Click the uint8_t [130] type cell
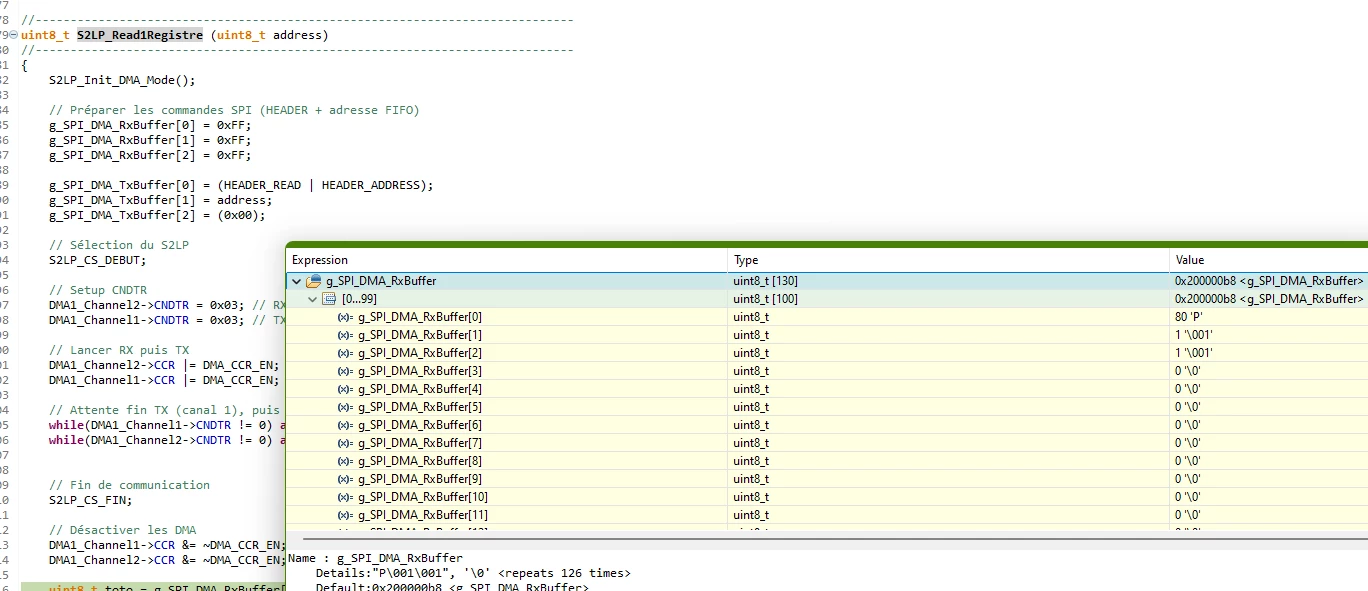Image resolution: width=1368 pixels, height=591 pixels. 948,281
